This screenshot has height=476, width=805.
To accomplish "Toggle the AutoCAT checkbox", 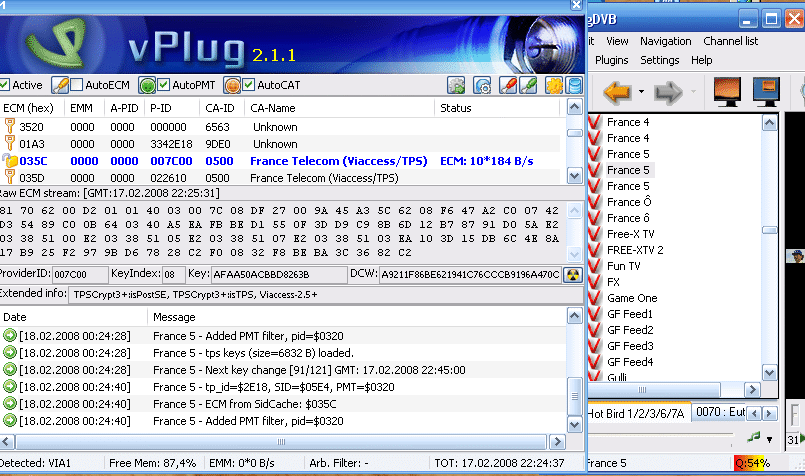I will (x=248, y=85).
